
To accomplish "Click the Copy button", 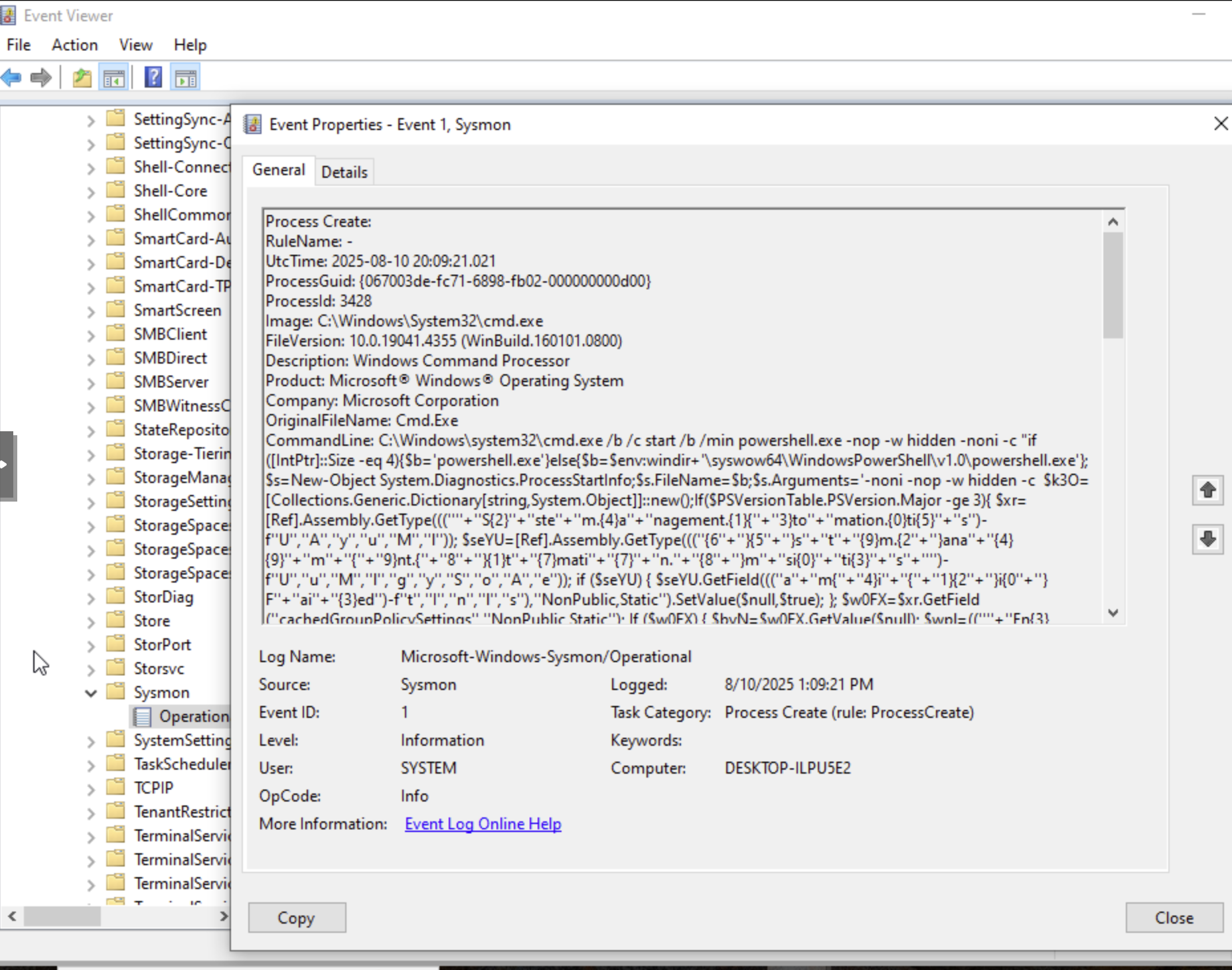I will coord(297,918).
